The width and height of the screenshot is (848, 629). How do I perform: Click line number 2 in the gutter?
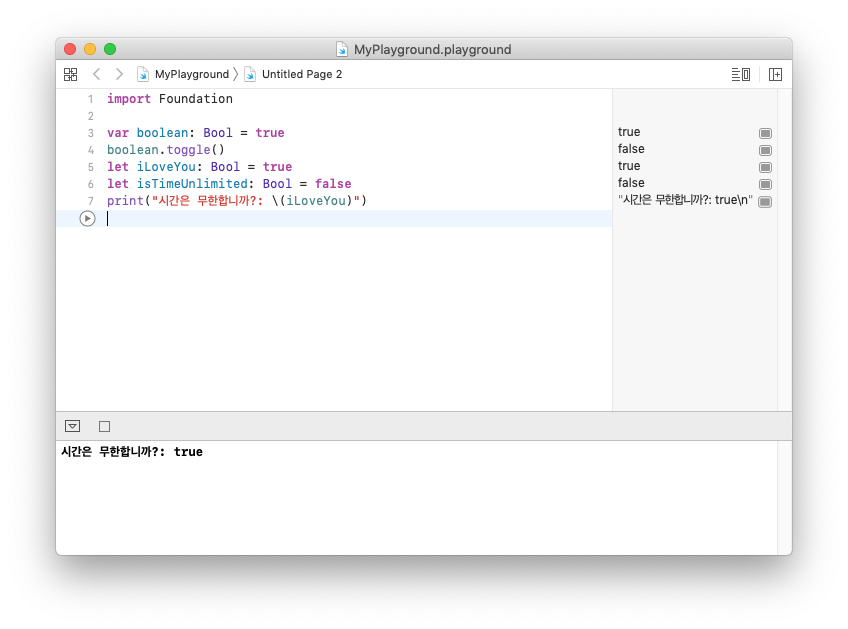pos(91,116)
